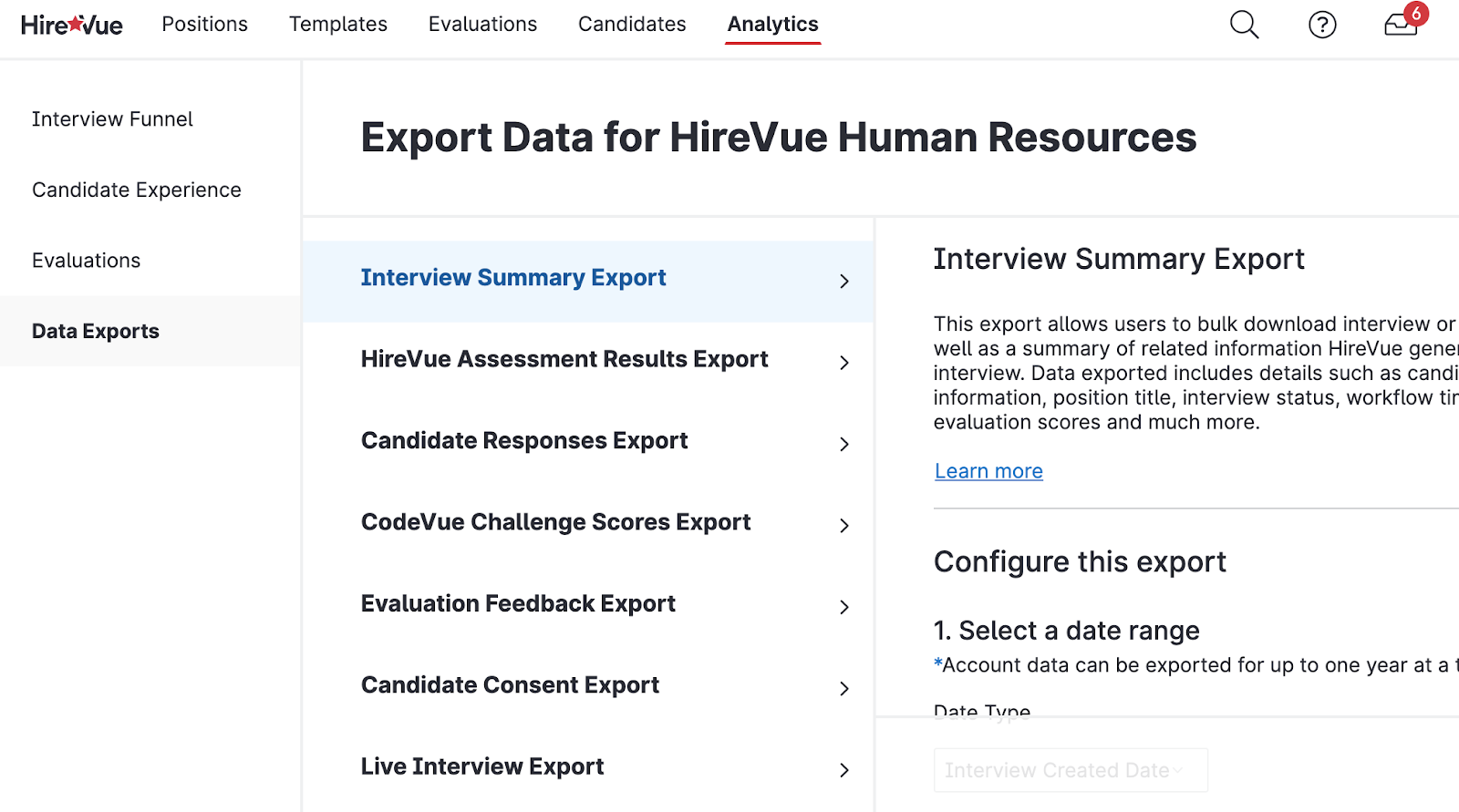
Task: Select Evaluation Feedback Export
Action: pos(518,603)
